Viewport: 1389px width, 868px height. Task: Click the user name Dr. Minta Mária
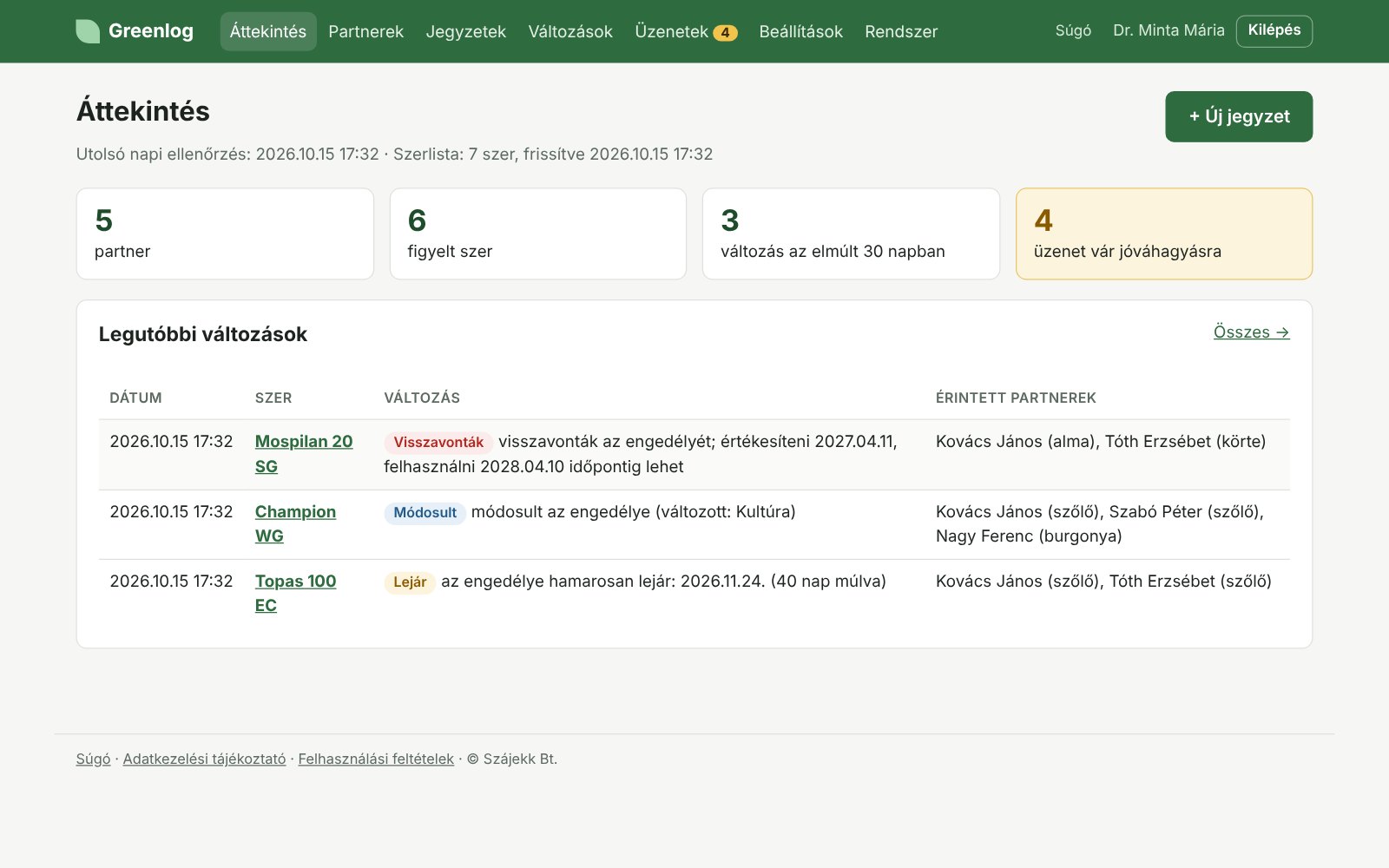point(1168,30)
